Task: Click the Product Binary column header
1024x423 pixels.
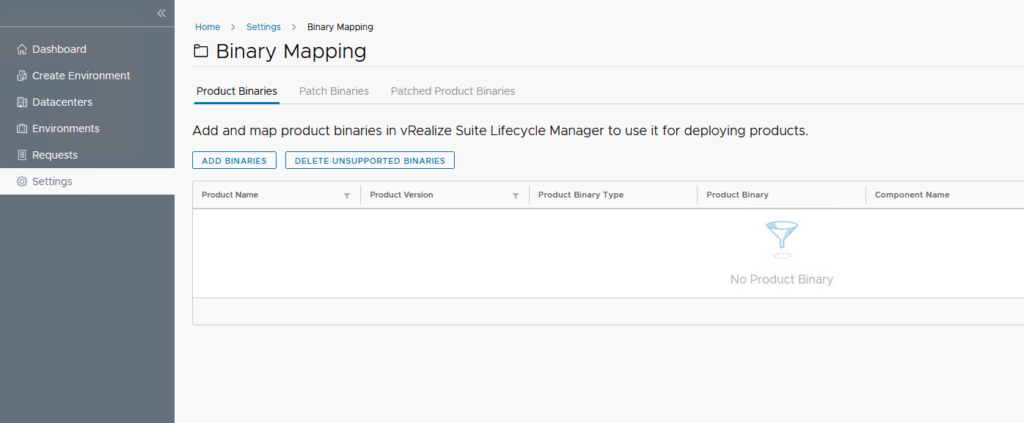Action: tap(737, 195)
